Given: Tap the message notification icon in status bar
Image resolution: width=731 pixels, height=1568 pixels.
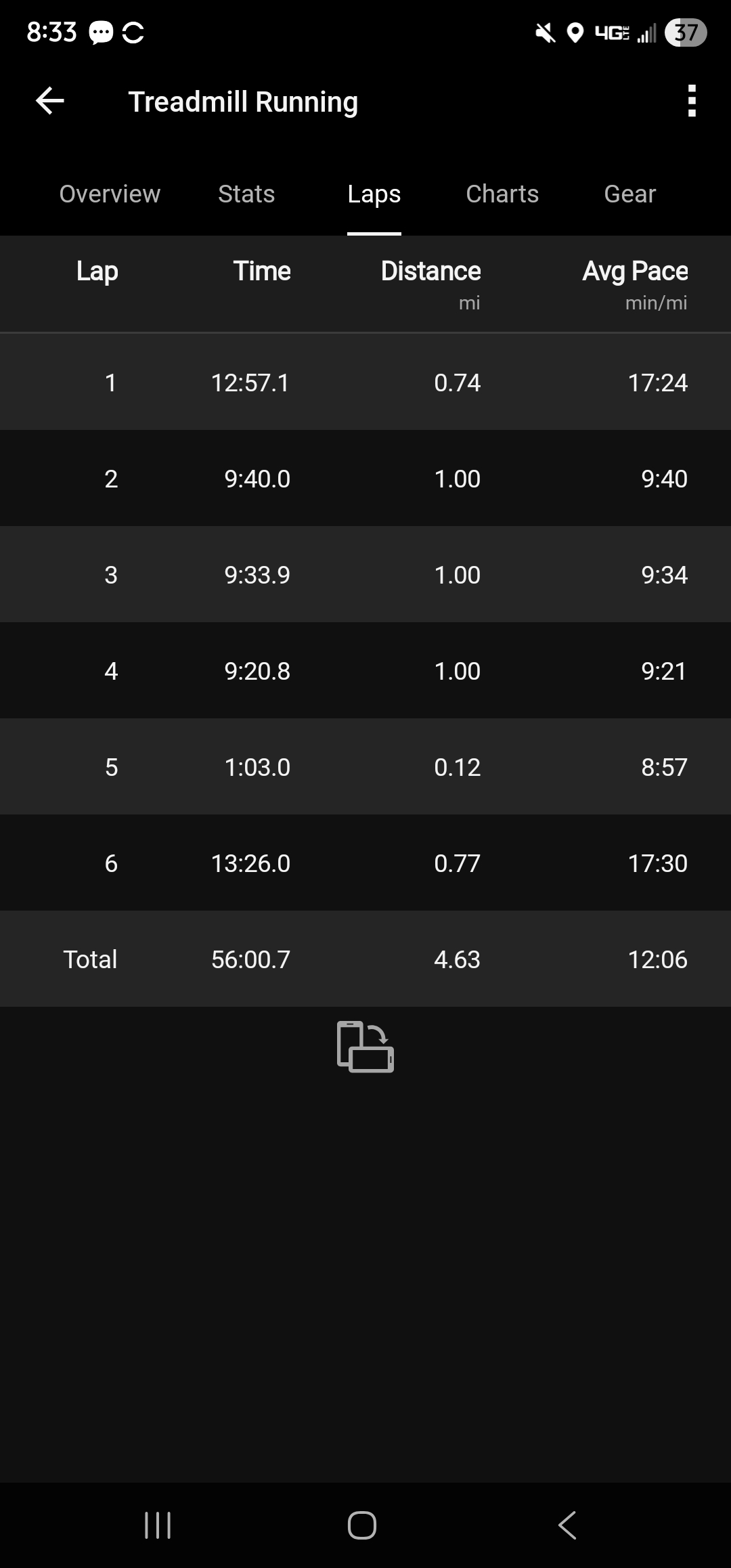Looking at the screenshot, I should [102, 32].
